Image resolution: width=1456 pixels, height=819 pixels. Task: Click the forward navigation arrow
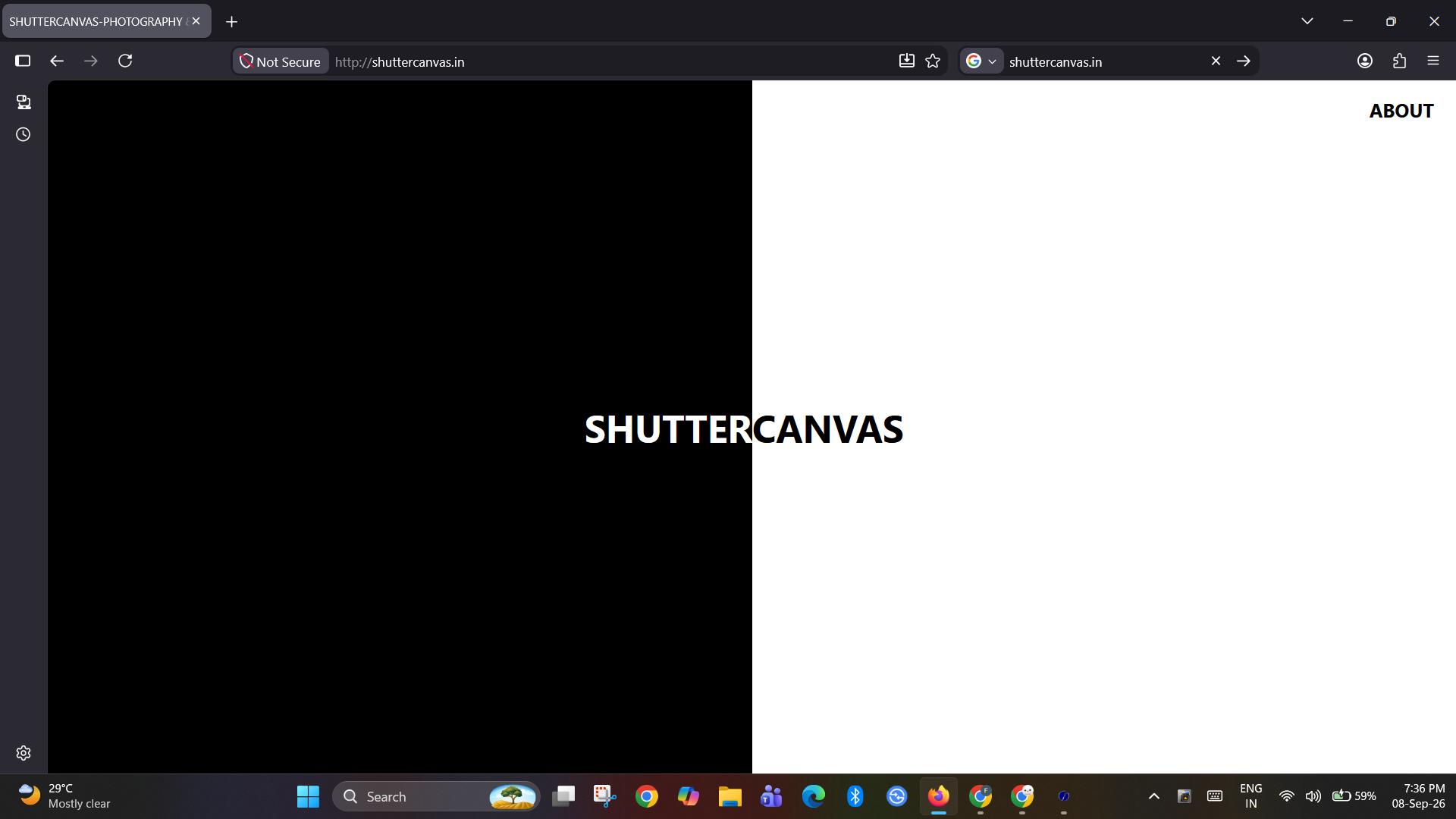point(91,61)
